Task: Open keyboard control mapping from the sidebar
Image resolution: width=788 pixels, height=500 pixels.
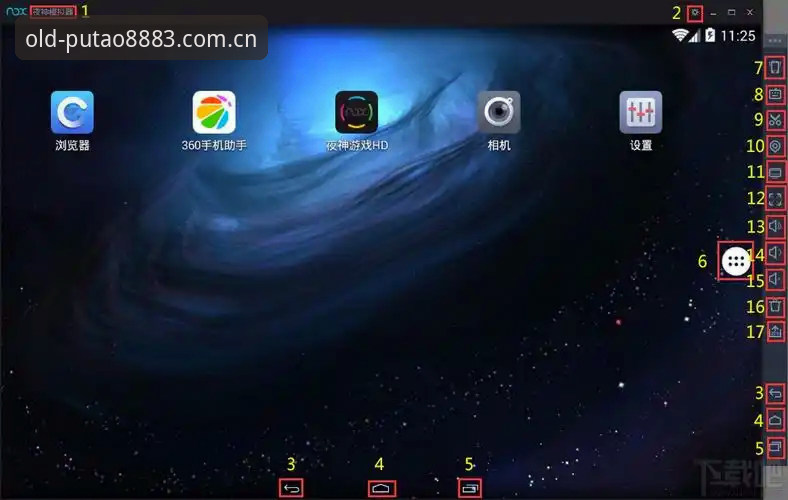Action: 775,93
